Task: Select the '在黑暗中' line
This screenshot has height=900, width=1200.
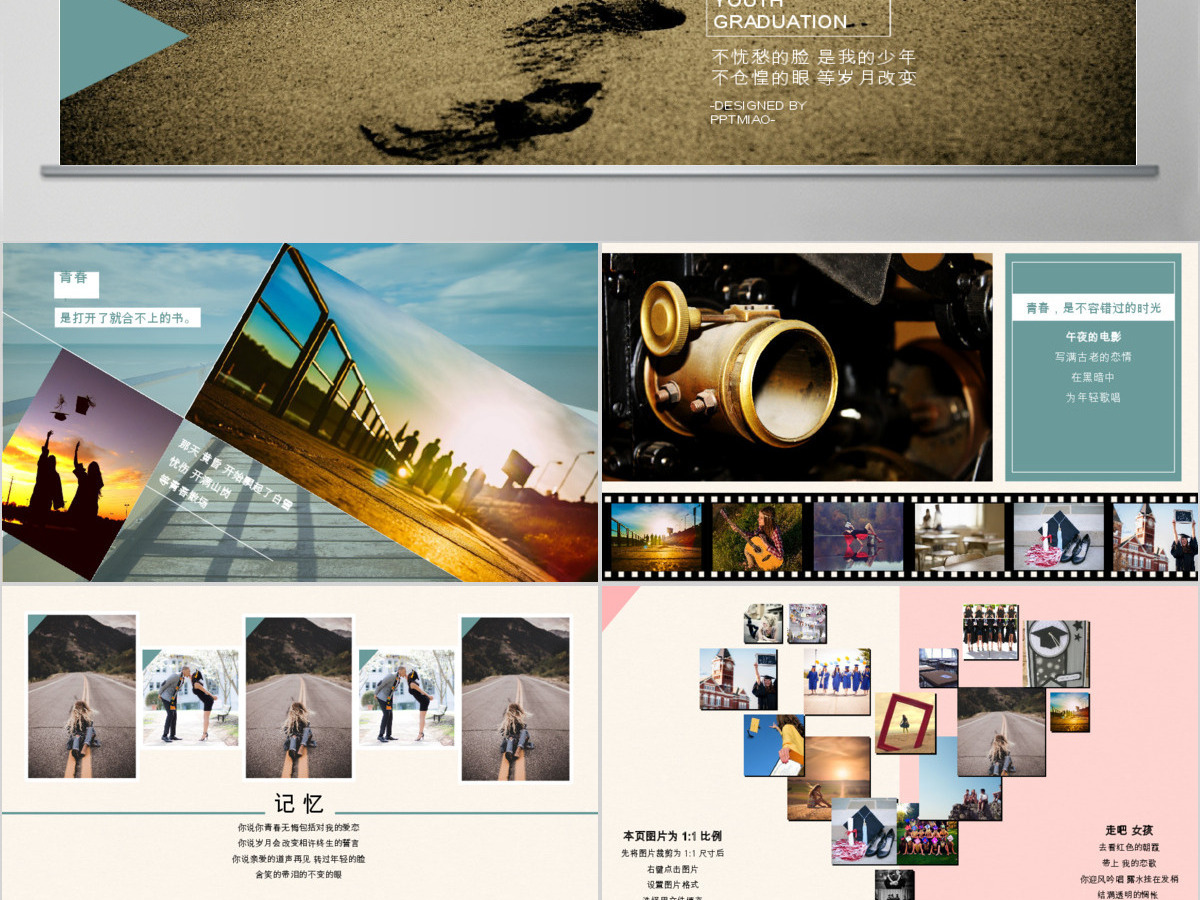Action: [1093, 377]
